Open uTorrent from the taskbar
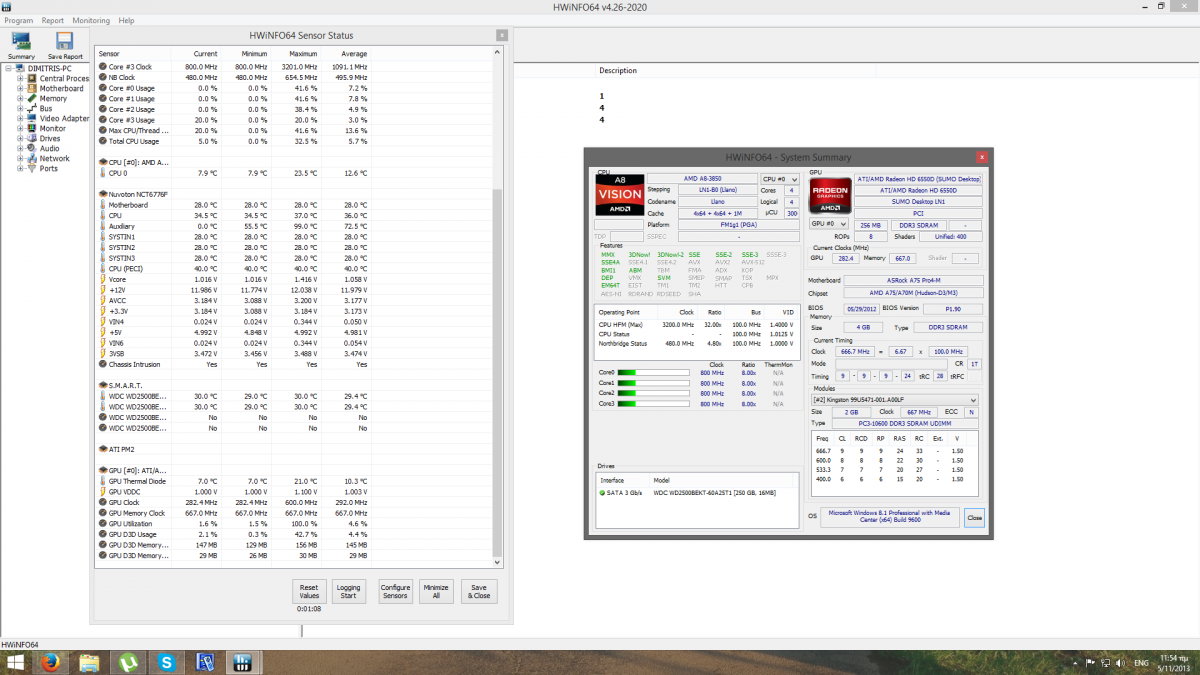This screenshot has height=675, width=1200. pos(128,662)
